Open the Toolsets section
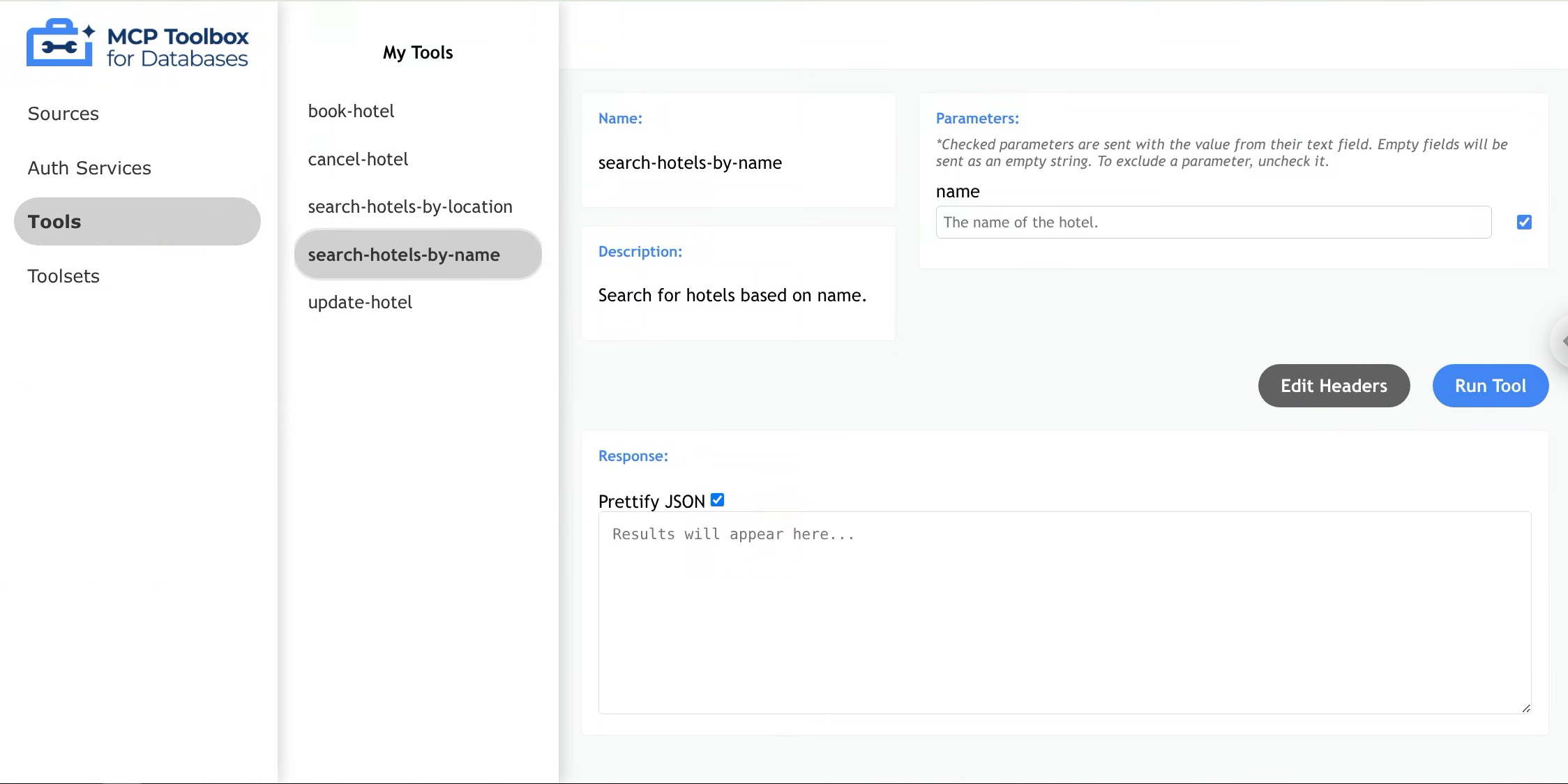1568x784 pixels. (63, 276)
